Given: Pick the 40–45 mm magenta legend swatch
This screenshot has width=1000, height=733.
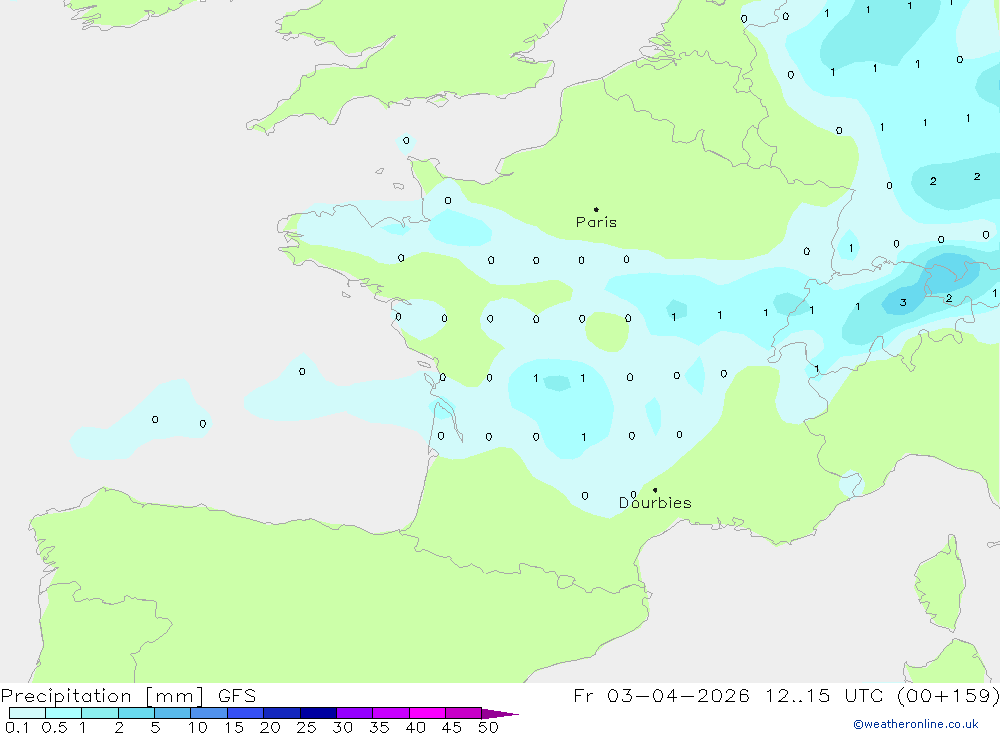Looking at the screenshot, I should point(427,713).
